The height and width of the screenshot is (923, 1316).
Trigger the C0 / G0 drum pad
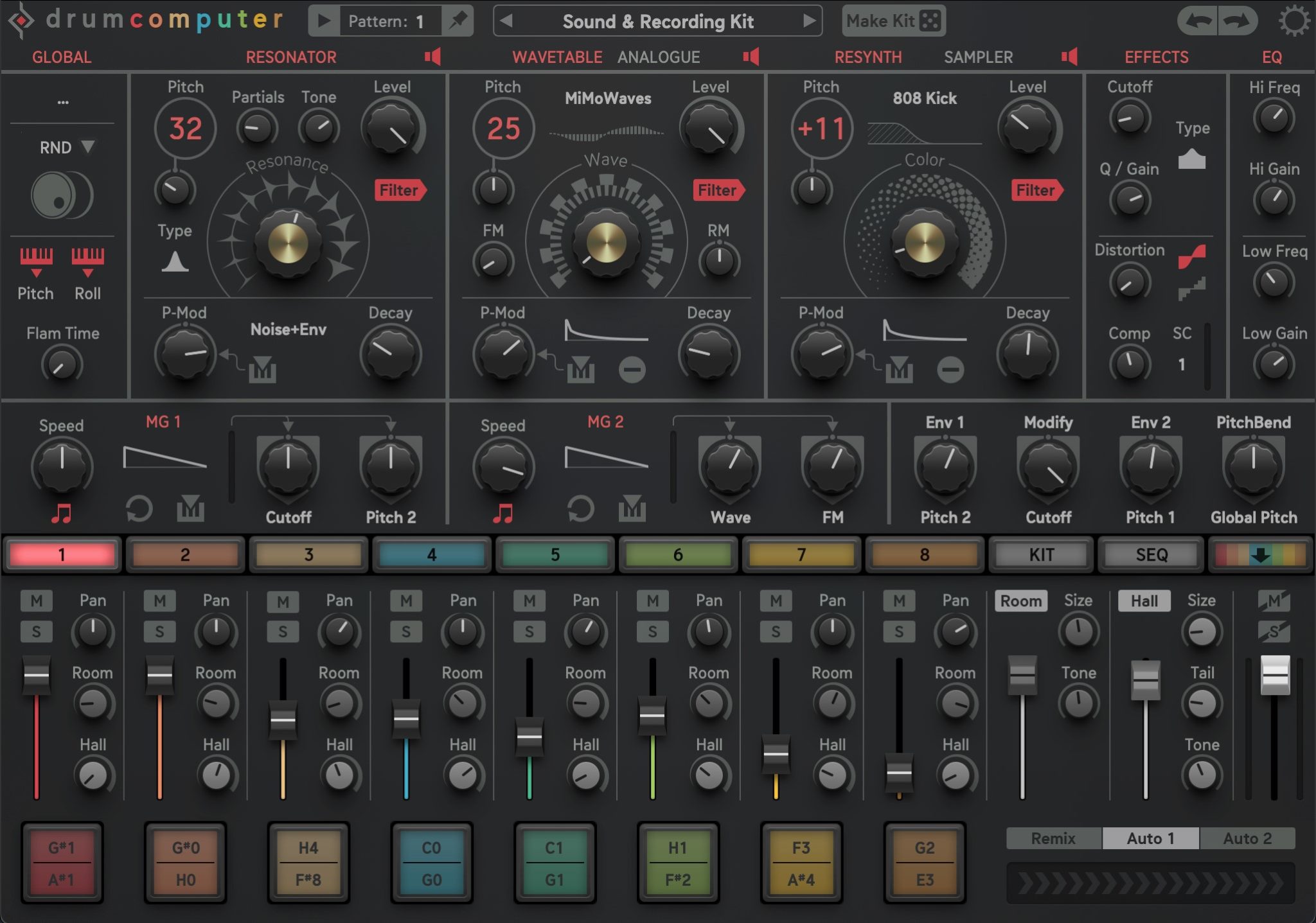coord(432,863)
